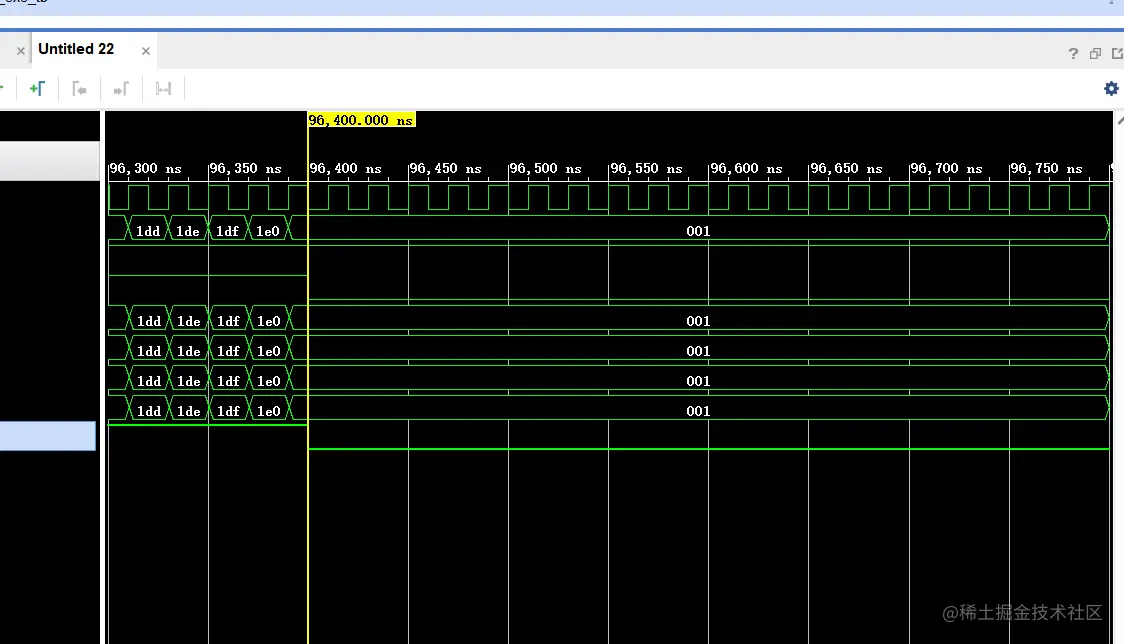Click the Add Marker toolbar icon

[x=37, y=89]
